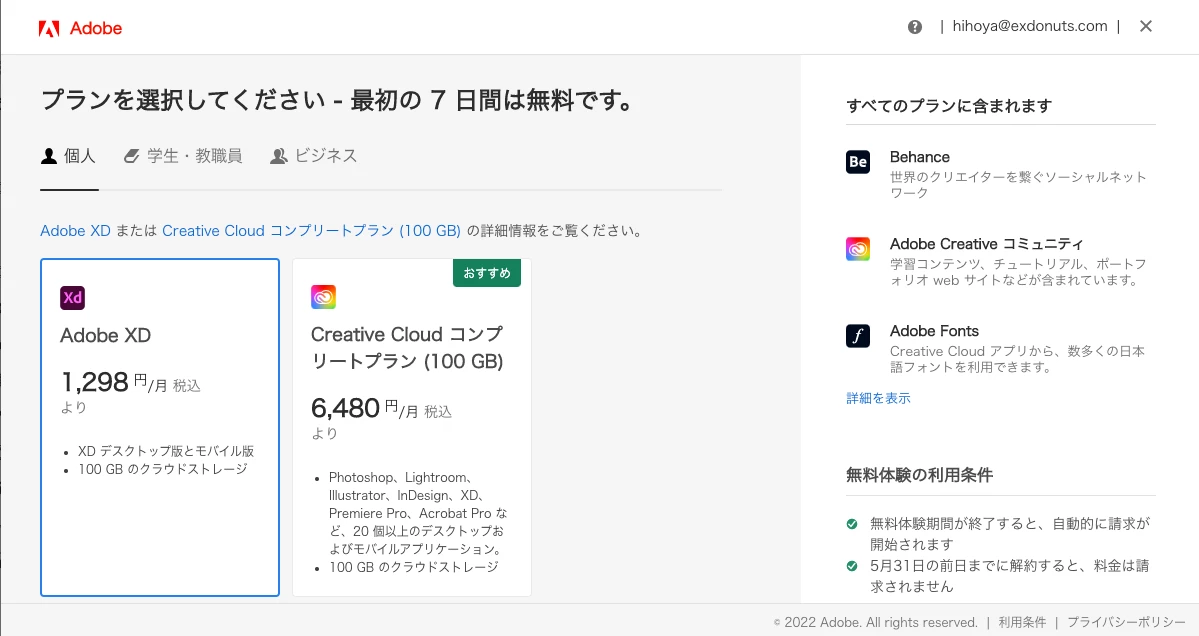Click the Xd app icon
Image resolution: width=1199 pixels, height=636 pixels.
(x=73, y=297)
